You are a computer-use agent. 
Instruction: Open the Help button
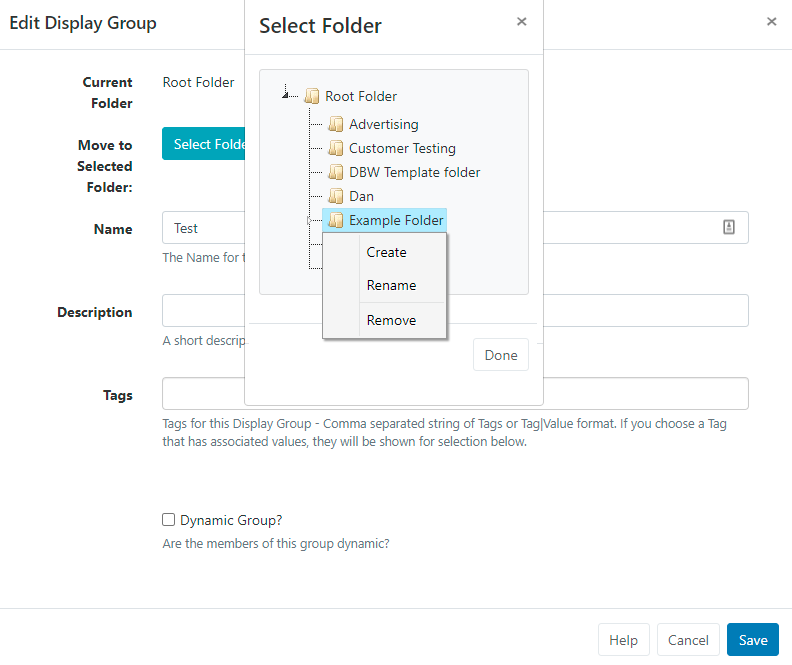(623, 640)
